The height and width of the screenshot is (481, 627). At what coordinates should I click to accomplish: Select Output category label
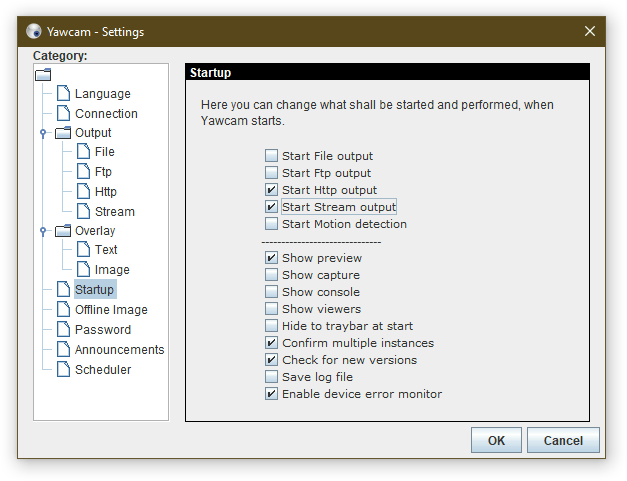pyautogui.click(x=93, y=133)
